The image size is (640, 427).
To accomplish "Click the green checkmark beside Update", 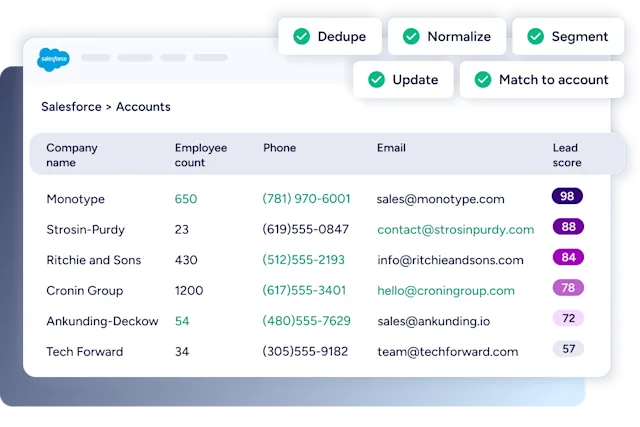I will [x=376, y=80].
